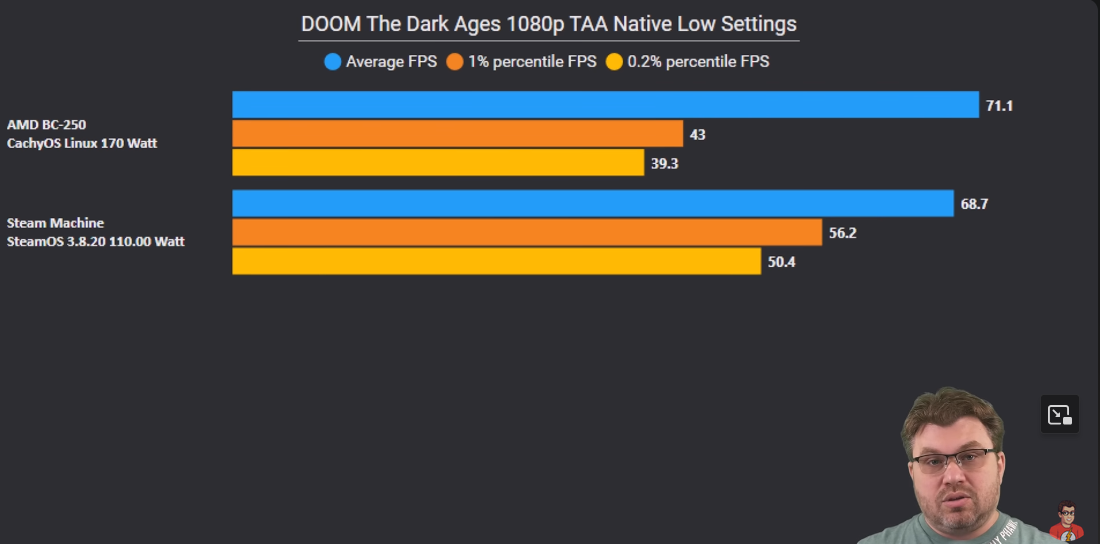Viewport: 1100px width, 544px height.
Task: Select the SteamOS 3.8.20 110.00 Watt label
Action: (x=95, y=241)
